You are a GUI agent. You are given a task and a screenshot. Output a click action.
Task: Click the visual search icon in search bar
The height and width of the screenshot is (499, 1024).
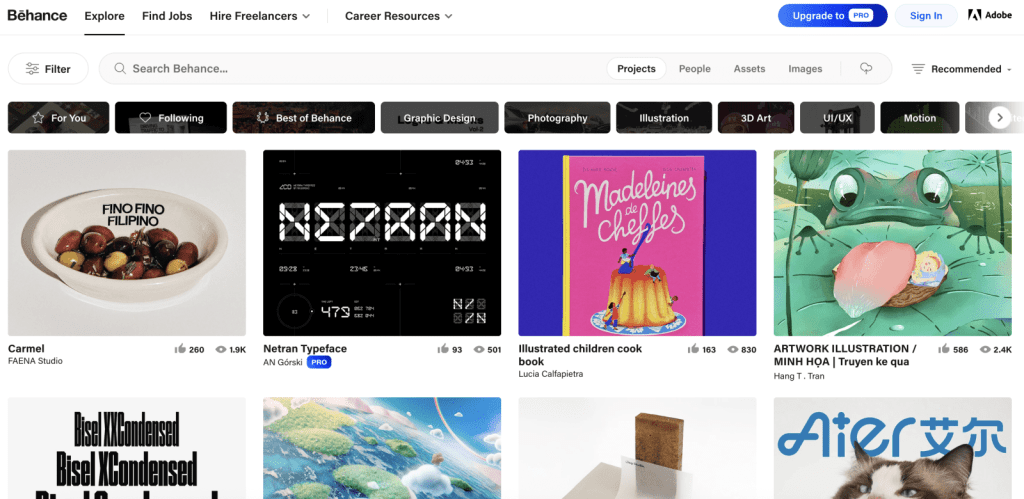[x=866, y=69]
